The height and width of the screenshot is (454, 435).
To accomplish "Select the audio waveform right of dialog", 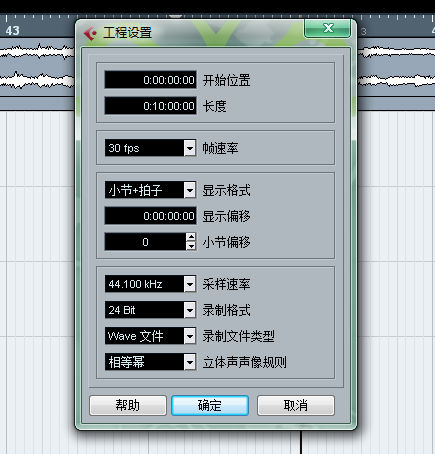I will [x=396, y=67].
